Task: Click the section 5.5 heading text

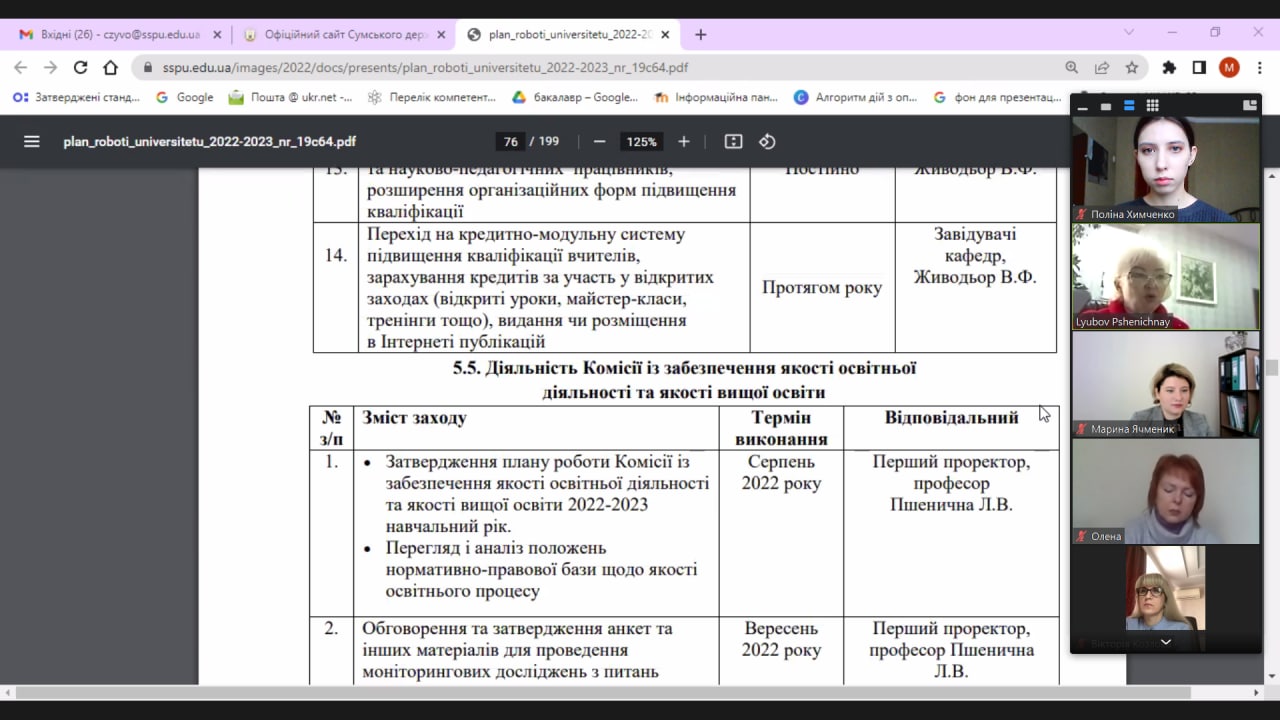Action: pyautogui.click(x=684, y=380)
